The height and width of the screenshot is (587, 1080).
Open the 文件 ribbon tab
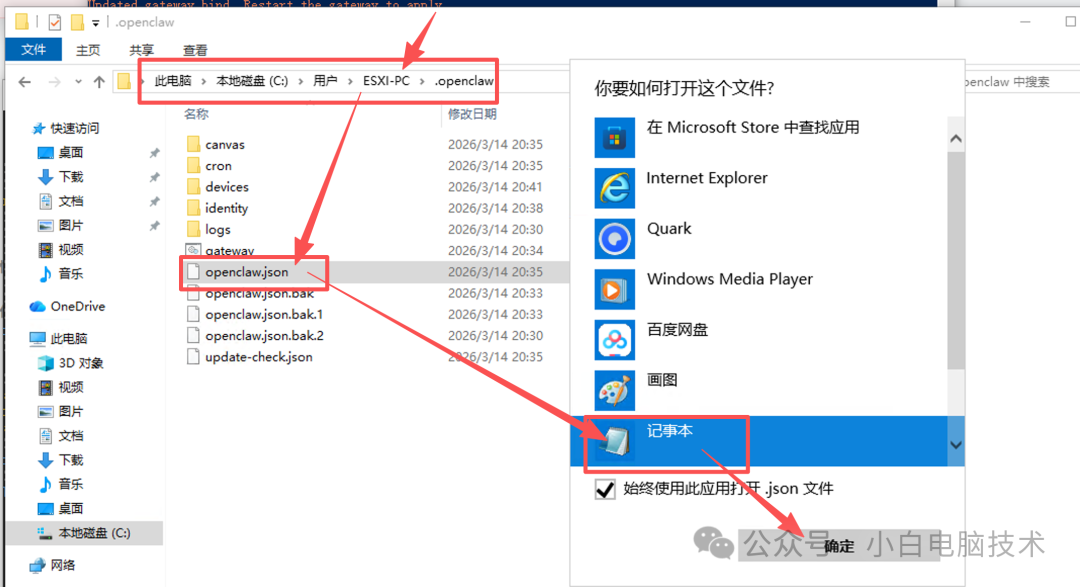click(x=33, y=50)
